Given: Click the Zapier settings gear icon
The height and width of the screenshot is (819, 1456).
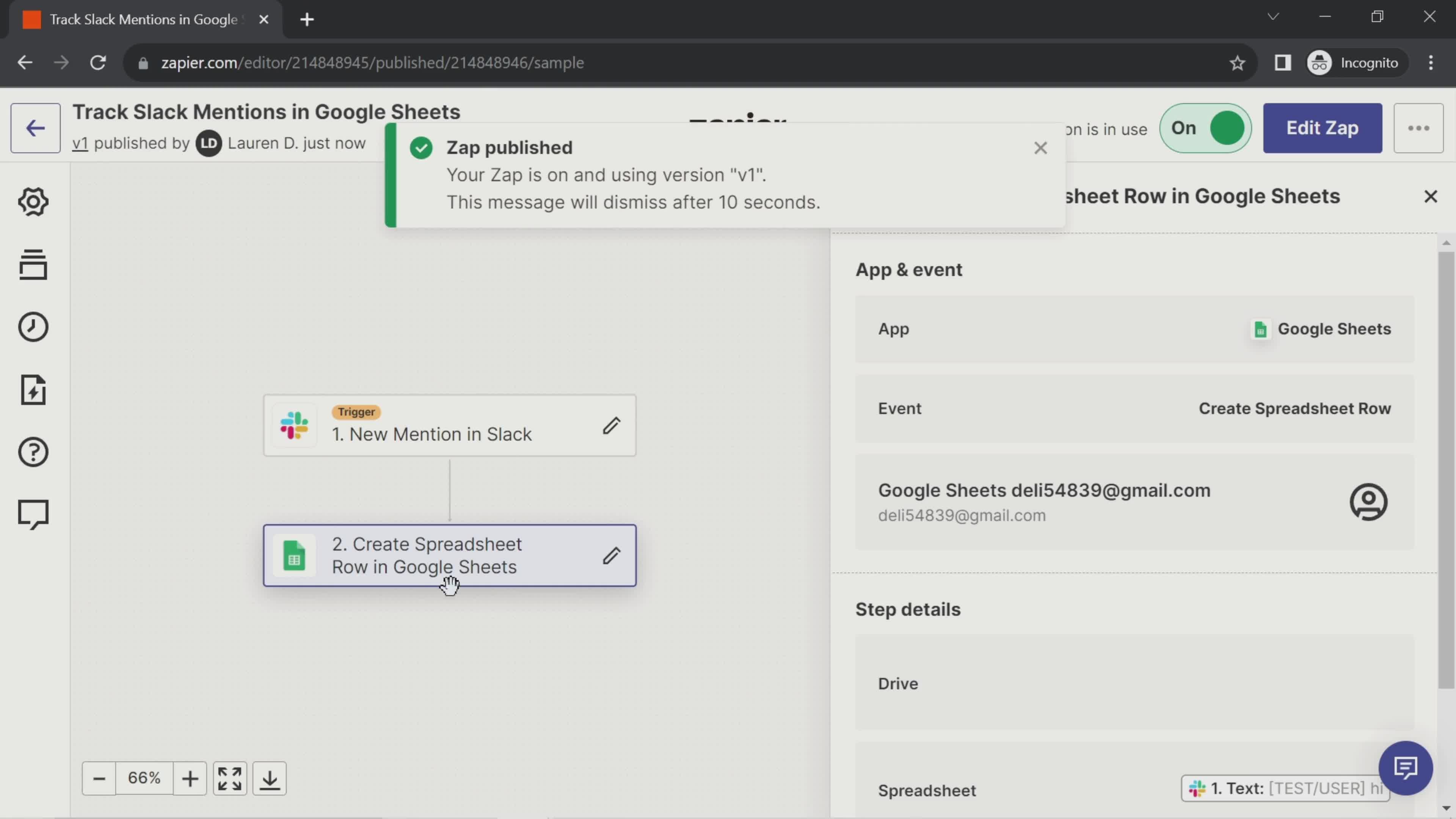Looking at the screenshot, I should (33, 201).
